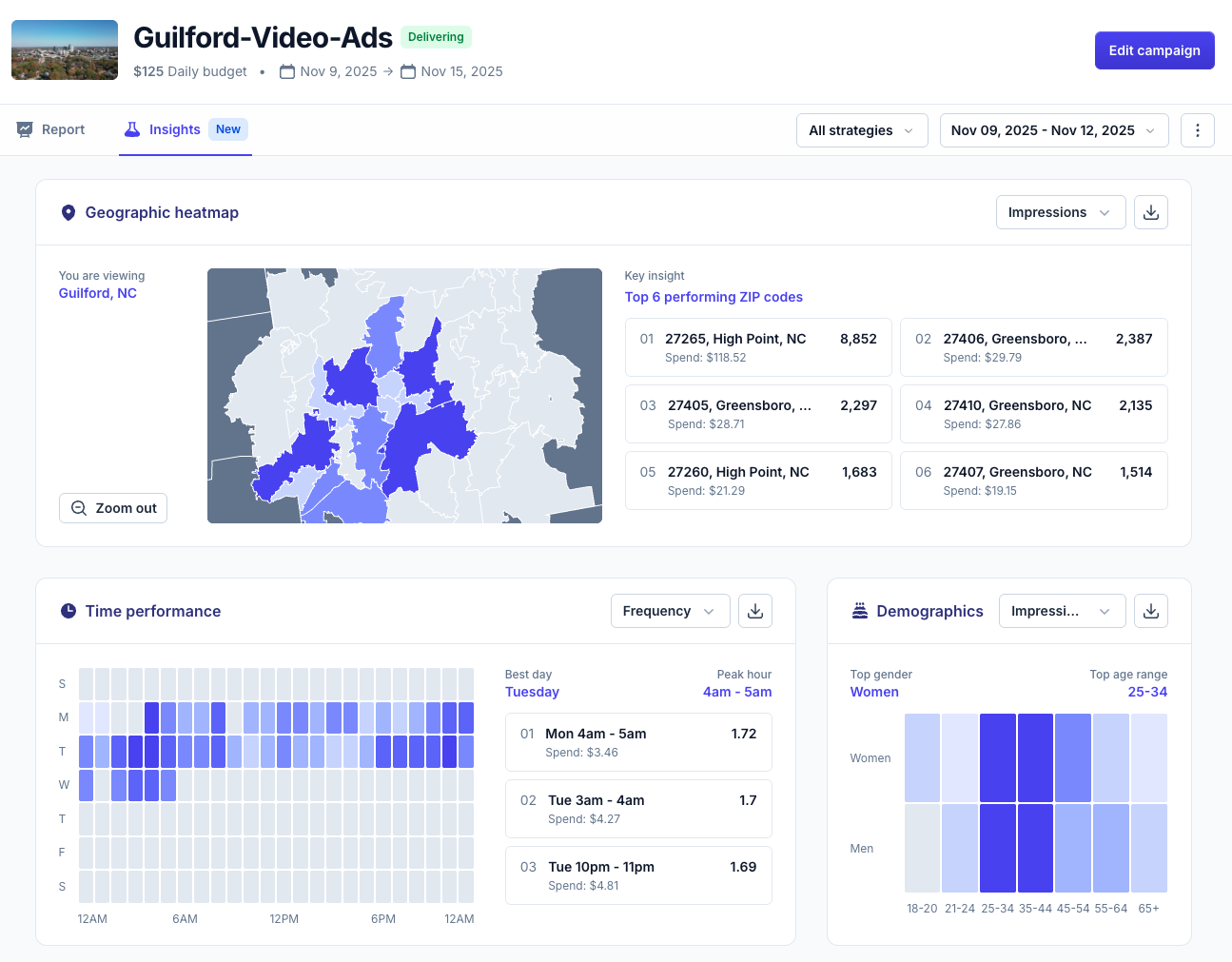The width and height of the screenshot is (1232, 962).
Task: Open the heatmap Impressions metric dropdown
Action: [1060, 212]
